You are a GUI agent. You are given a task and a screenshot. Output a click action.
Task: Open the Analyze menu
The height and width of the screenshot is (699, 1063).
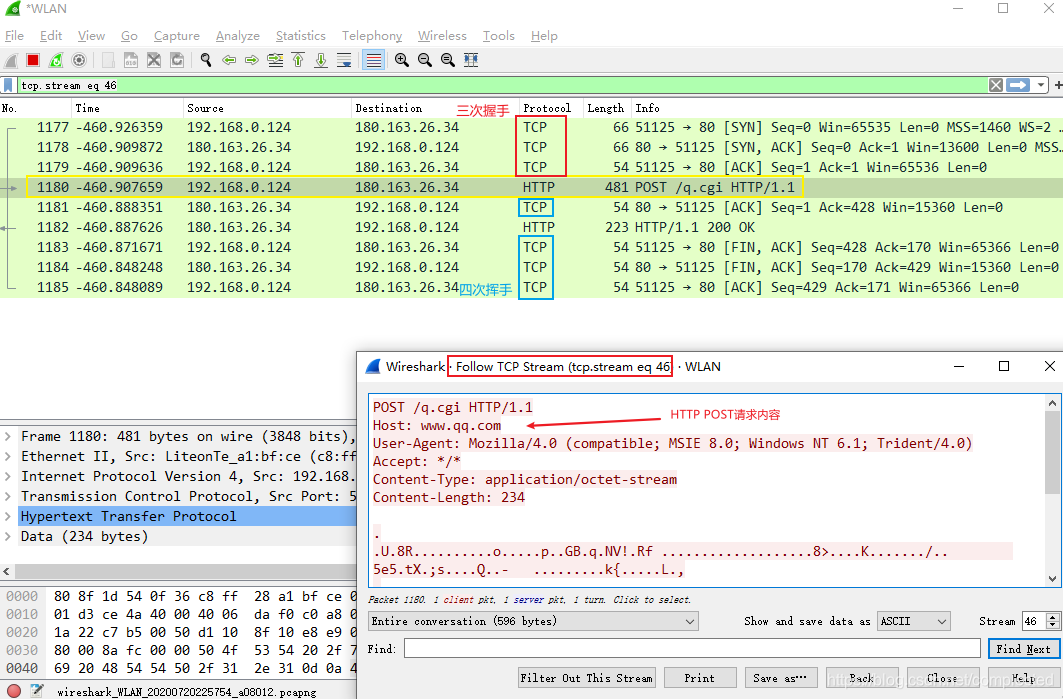click(x=238, y=36)
